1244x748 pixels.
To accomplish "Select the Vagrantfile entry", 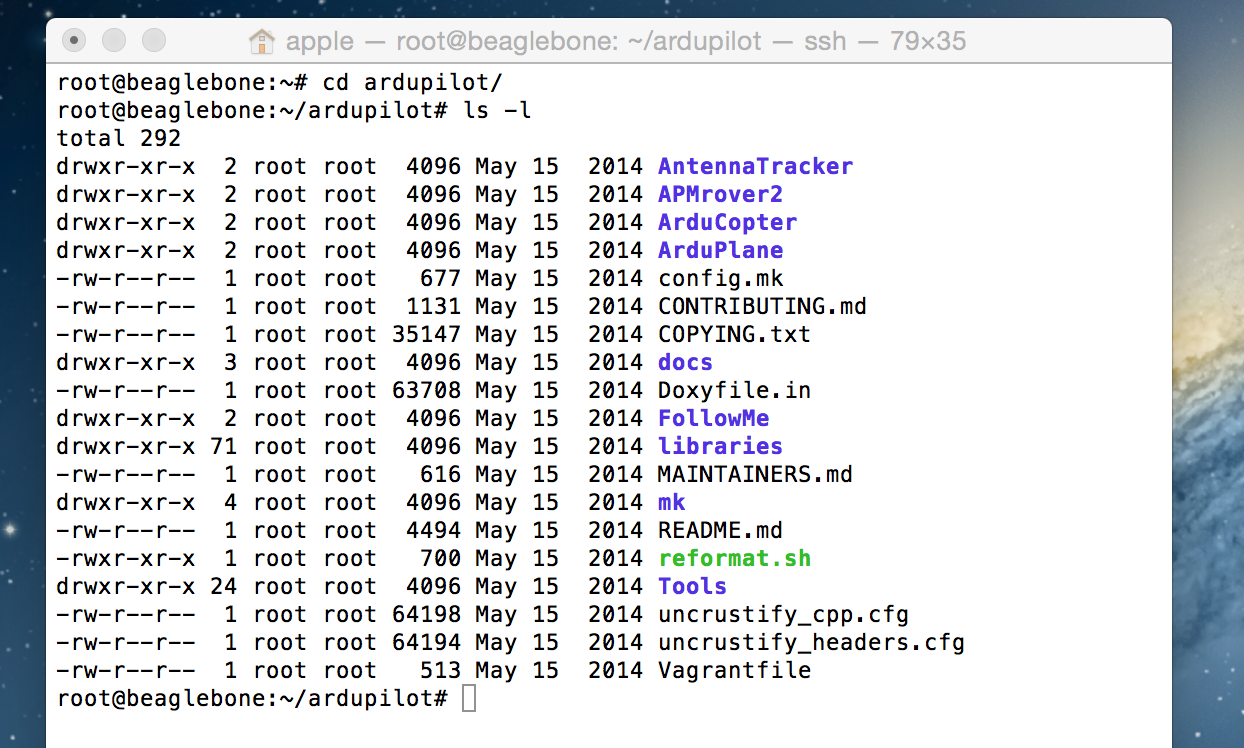I will click(734, 670).
